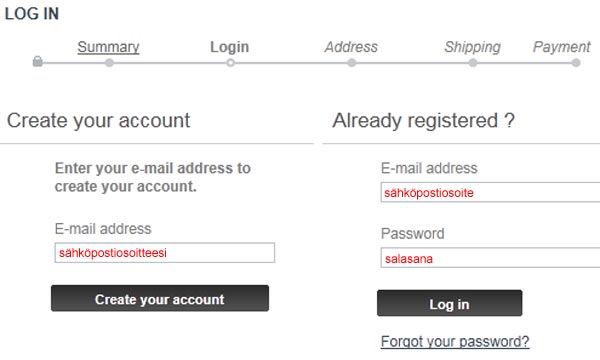Select the Payment step label
This screenshot has width=600, height=360.
[562, 47]
